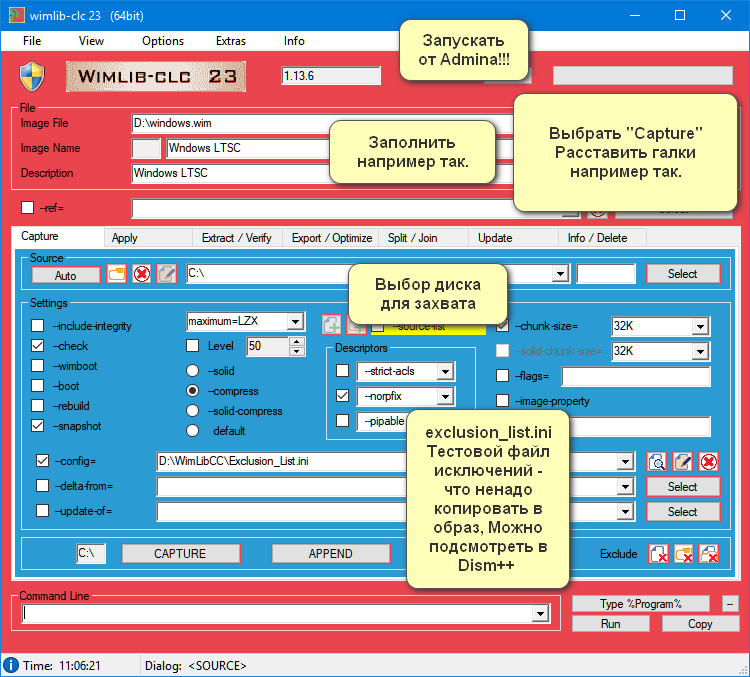Switch to the Extract / Verify tab
This screenshot has height=677, width=750.
point(237,238)
